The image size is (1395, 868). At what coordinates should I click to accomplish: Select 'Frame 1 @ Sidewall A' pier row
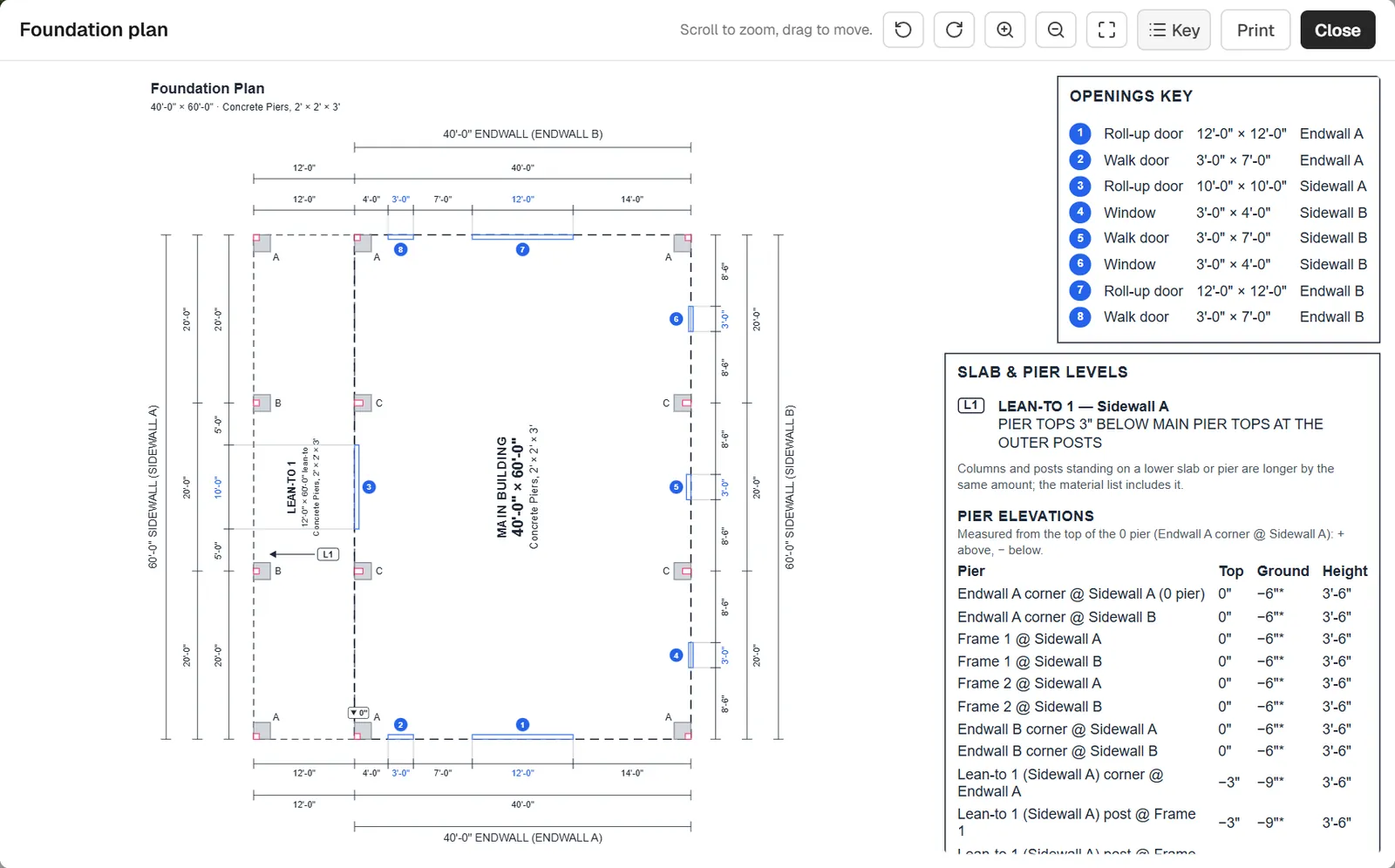coord(1162,639)
